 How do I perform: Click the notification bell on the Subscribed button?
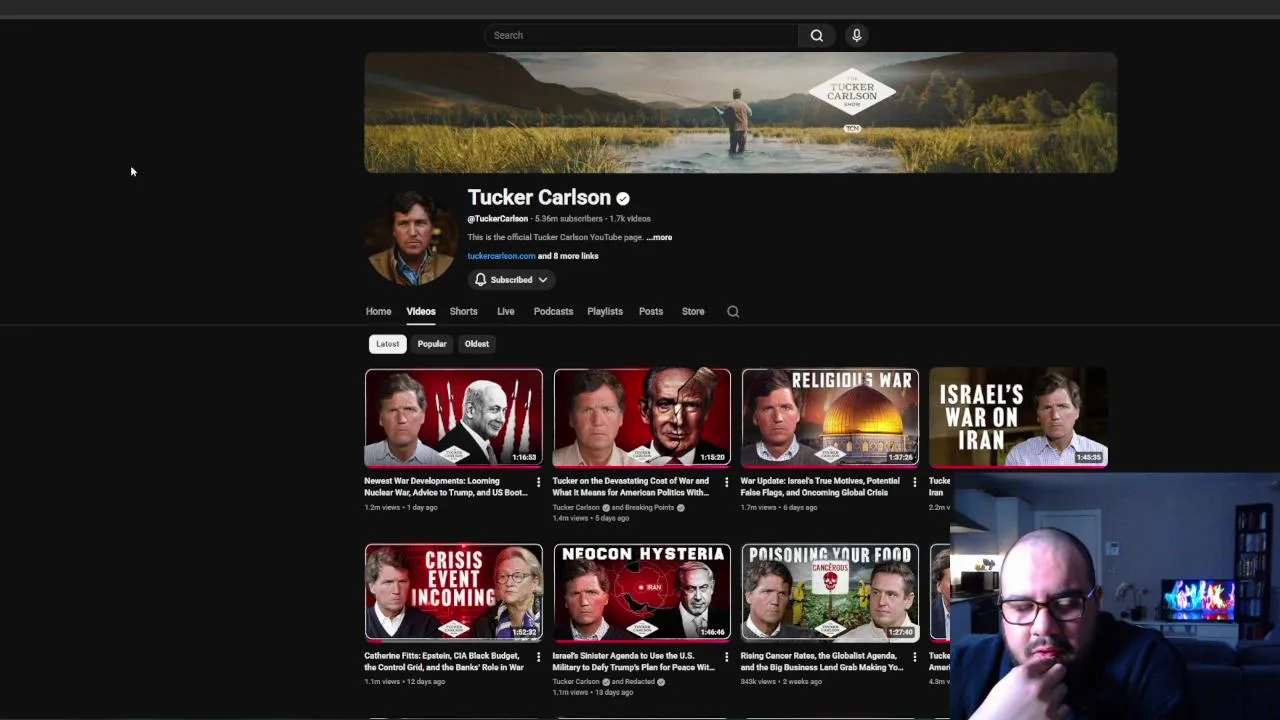click(481, 280)
